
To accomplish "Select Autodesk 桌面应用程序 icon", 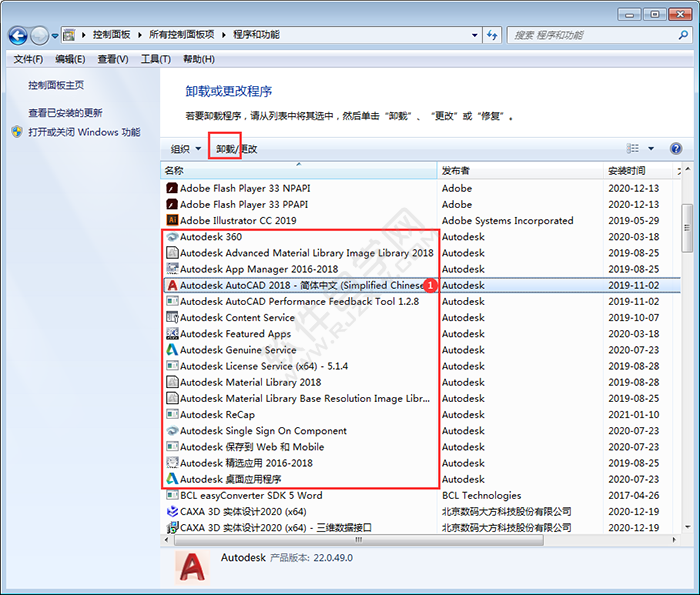I will click(x=172, y=479).
